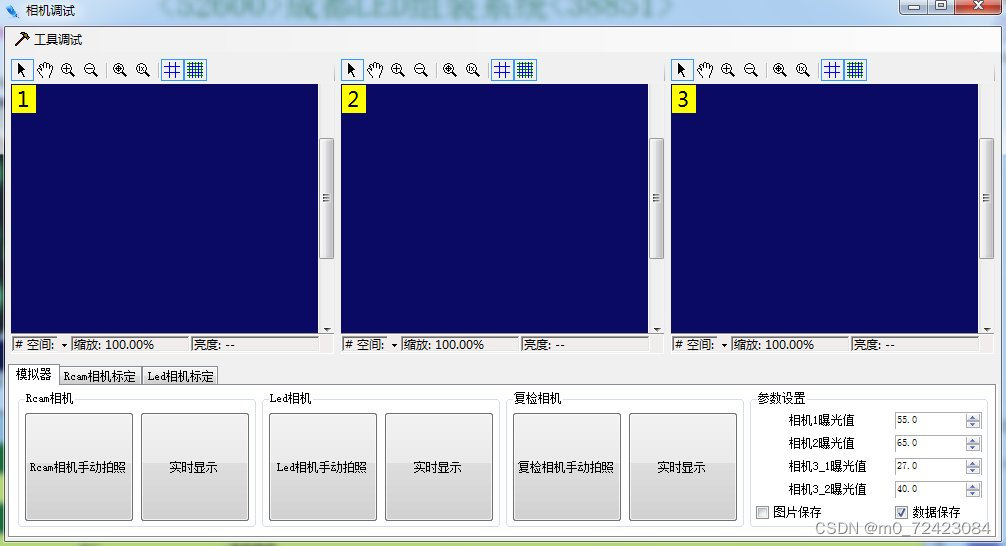This screenshot has width=1006, height=546.
Task: Click fit-to-window zoom icon in viewer 2
Action: point(450,70)
